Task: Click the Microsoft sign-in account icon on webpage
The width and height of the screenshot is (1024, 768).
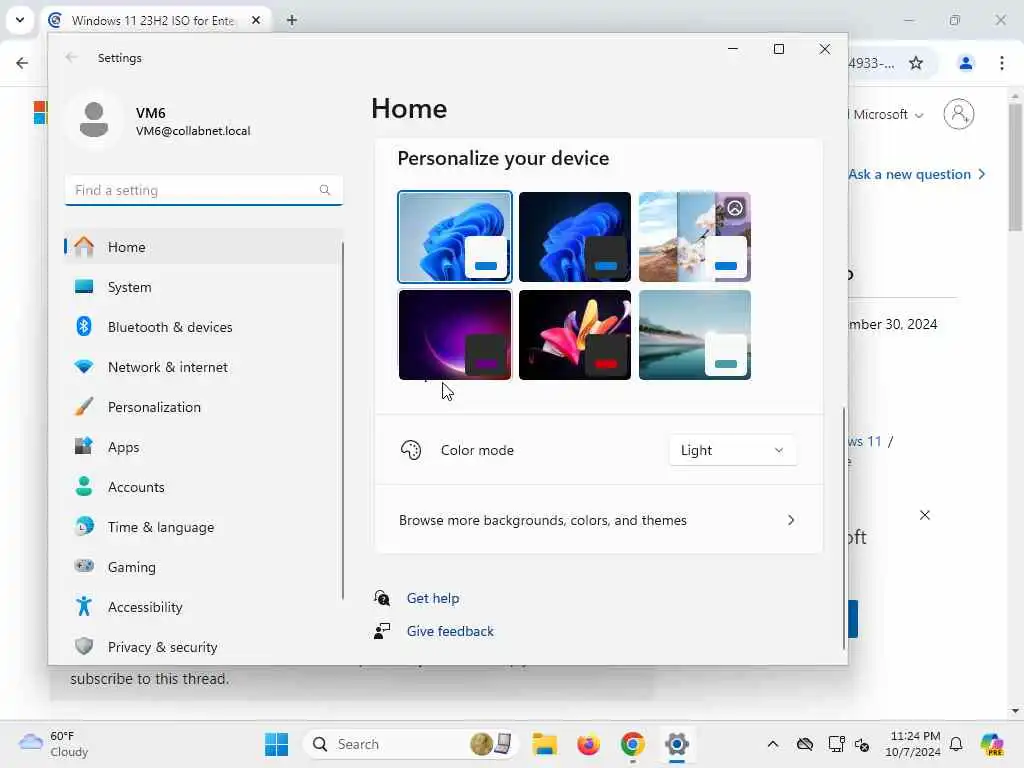Action: point(959,114)
